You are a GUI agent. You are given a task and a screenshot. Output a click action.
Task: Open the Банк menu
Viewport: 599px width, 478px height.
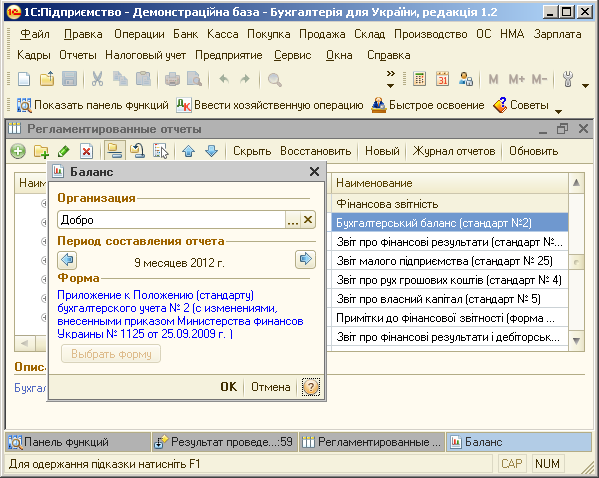(x=185, y=34)
